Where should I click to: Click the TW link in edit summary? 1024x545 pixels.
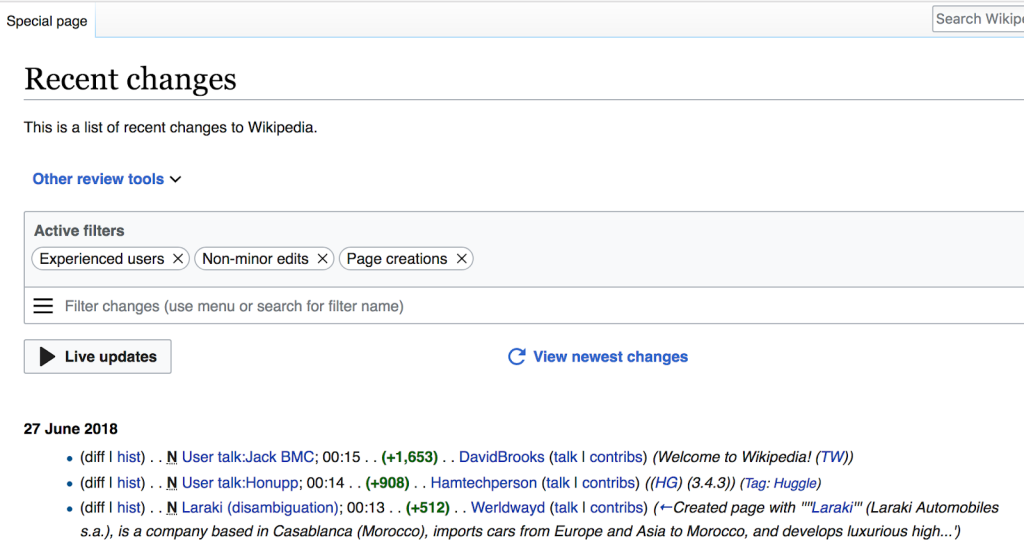832,457
